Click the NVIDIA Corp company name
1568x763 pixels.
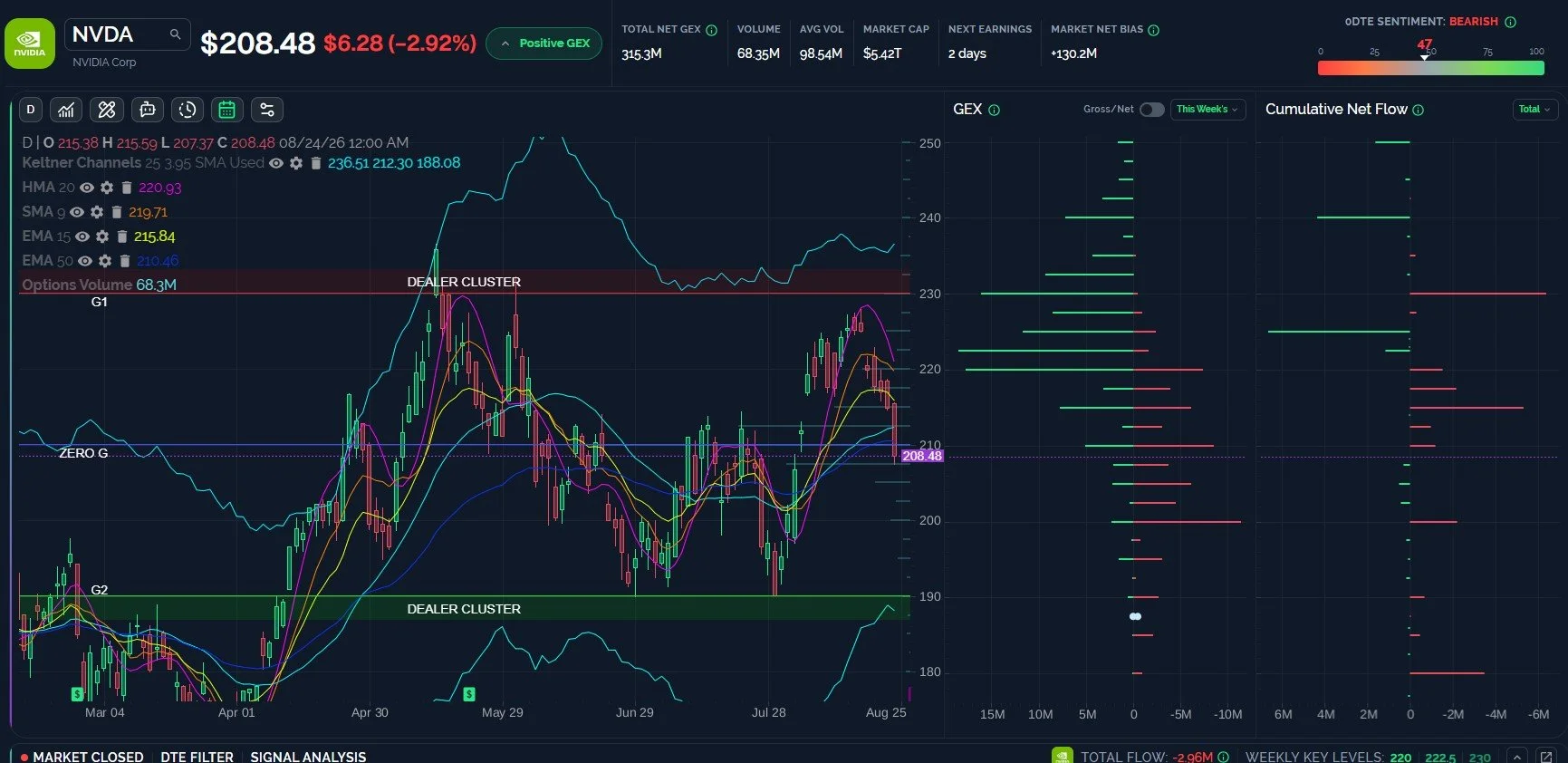click(104, 63)
